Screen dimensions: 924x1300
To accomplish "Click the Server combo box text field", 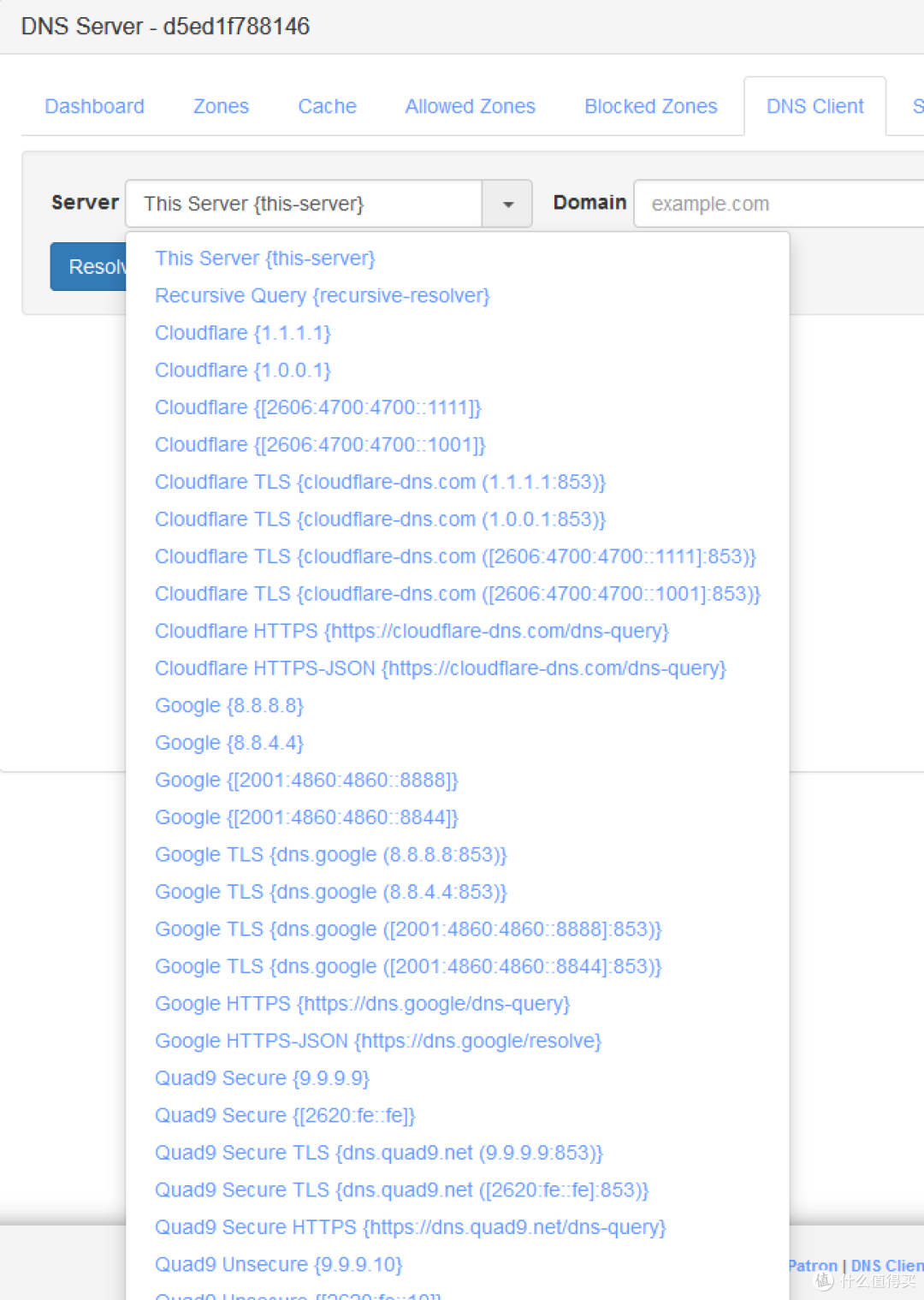I will coord(304,205).
